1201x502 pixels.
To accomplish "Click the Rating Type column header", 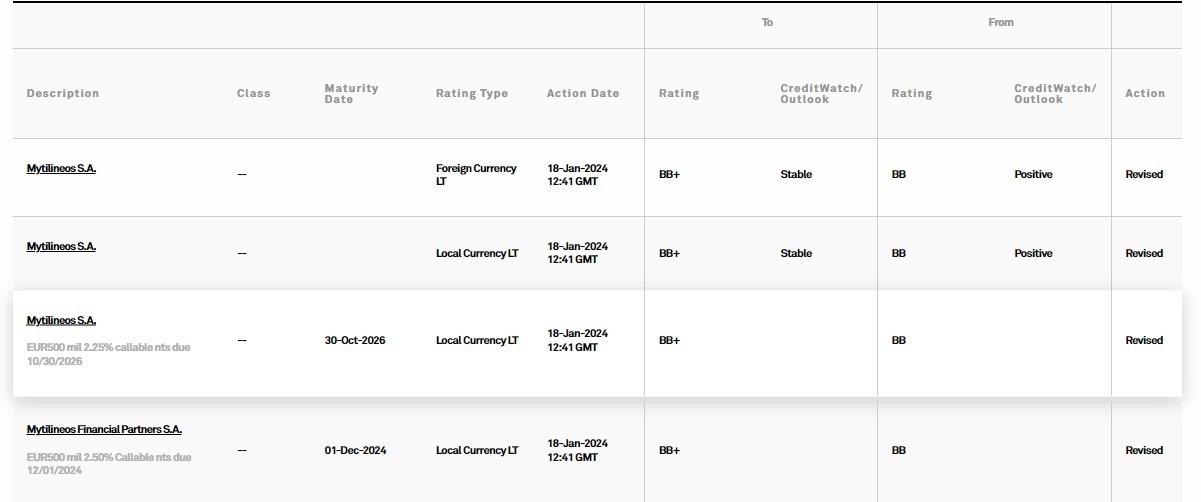I will pos(472,93).
